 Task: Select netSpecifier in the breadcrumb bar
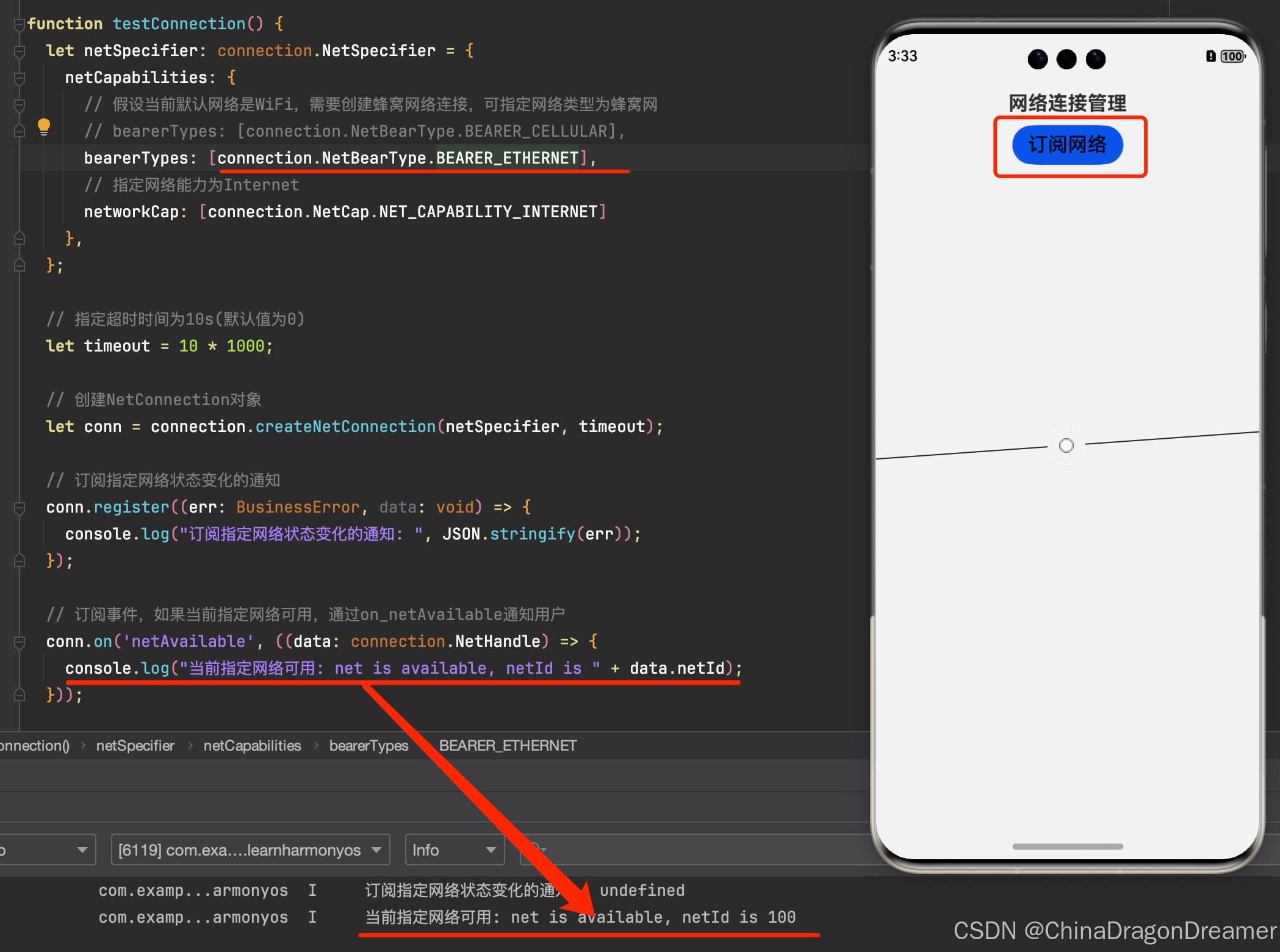pyautogui.click(x=135, y=746)
